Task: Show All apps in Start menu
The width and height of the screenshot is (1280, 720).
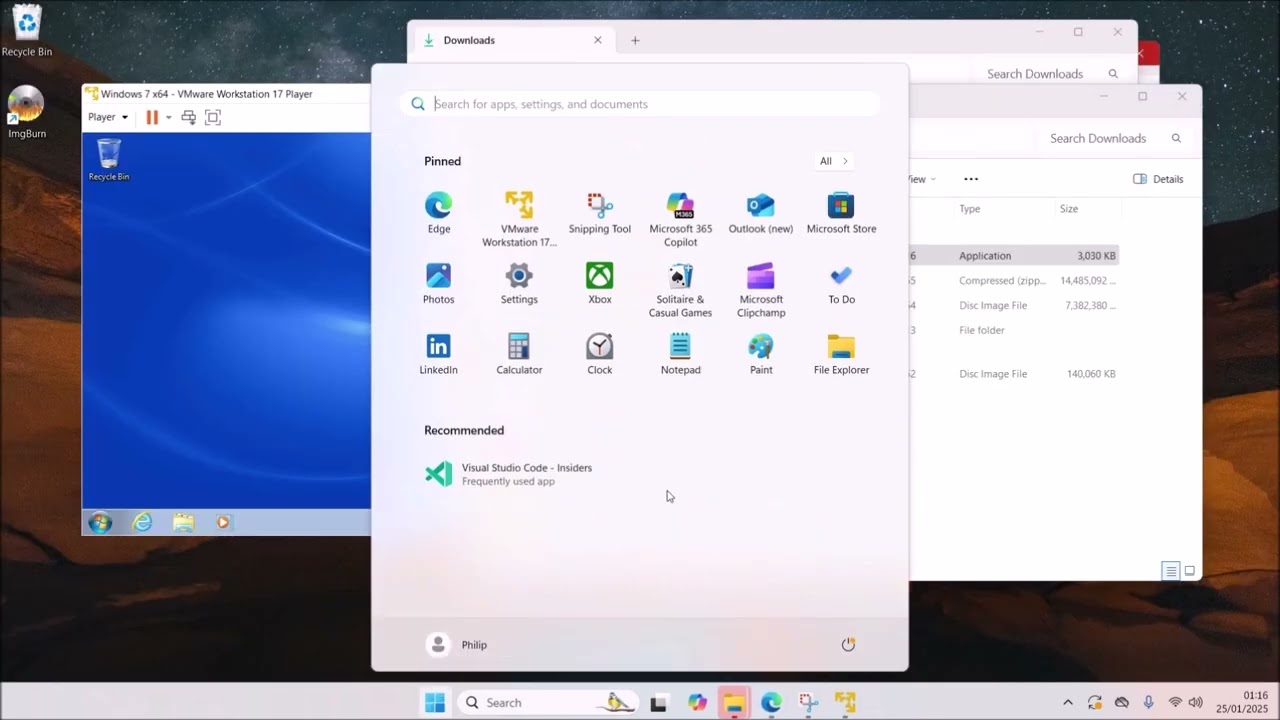Action: coord(833,161)
